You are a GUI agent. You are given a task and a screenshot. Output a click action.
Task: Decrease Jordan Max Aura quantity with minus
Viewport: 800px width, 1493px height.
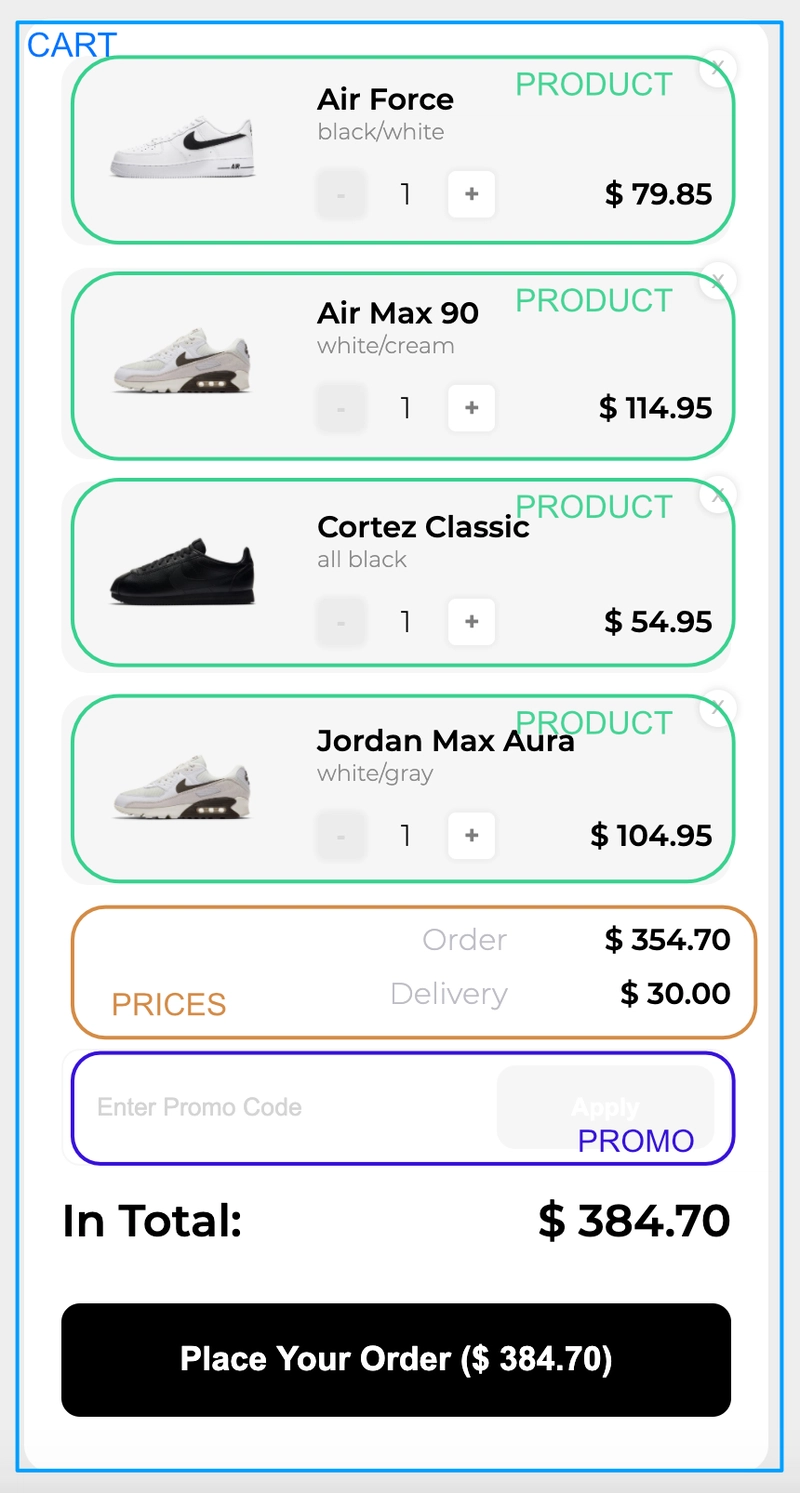[x=341, y=836]
